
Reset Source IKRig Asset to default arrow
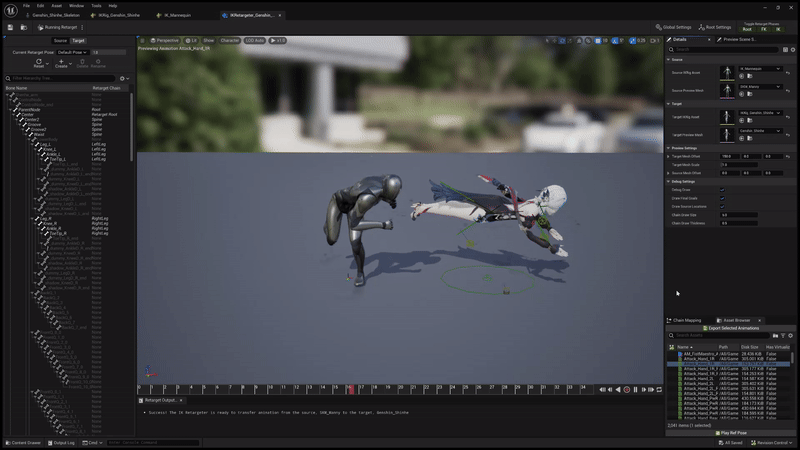[788, 73]
